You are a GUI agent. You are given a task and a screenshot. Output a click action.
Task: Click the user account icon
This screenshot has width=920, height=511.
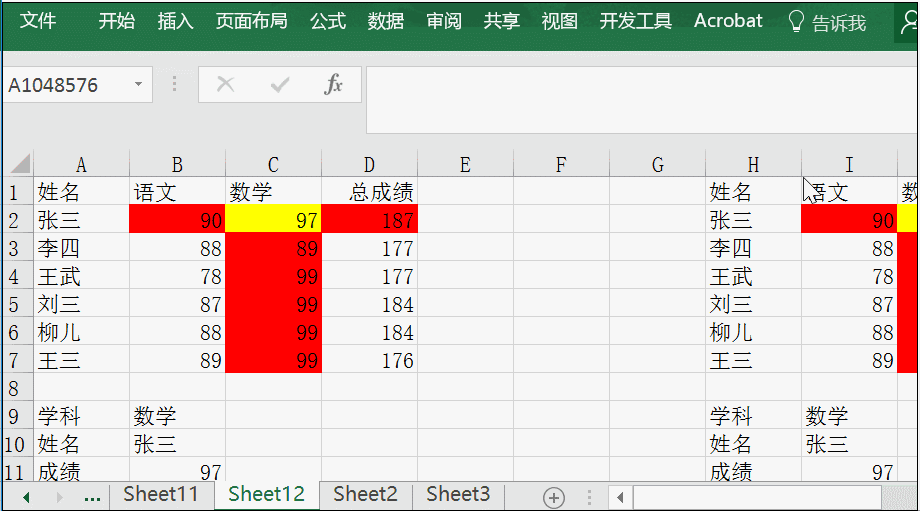point(908,22)
